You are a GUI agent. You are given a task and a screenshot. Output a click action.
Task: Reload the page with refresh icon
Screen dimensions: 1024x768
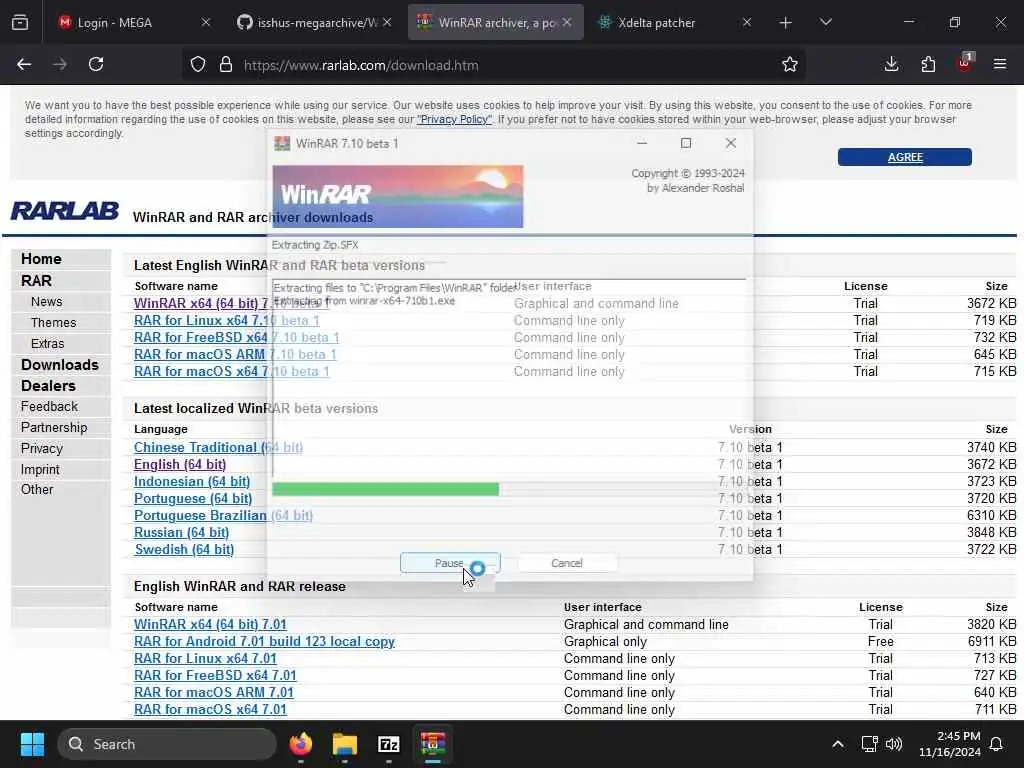pos(96,64)
